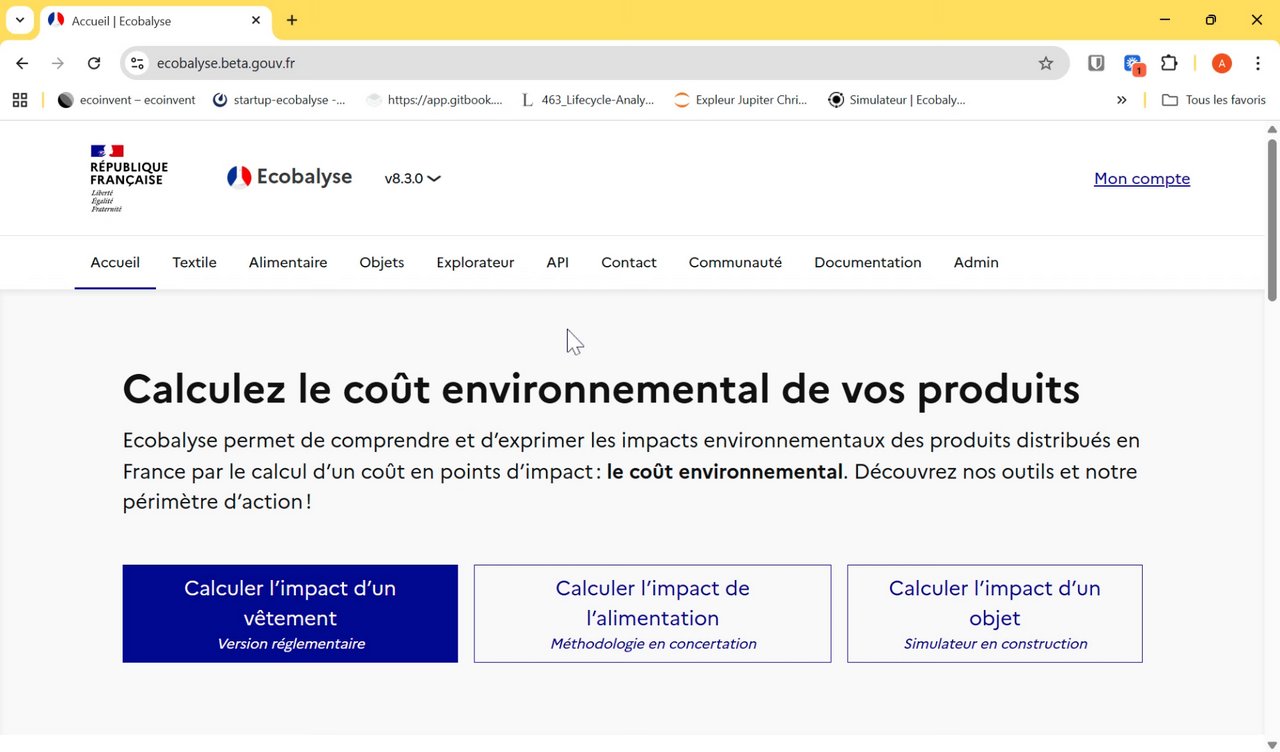
Task: Expand the v8.3.0 version dropdown
Action: pyautogui.click(x=412, y=179)
